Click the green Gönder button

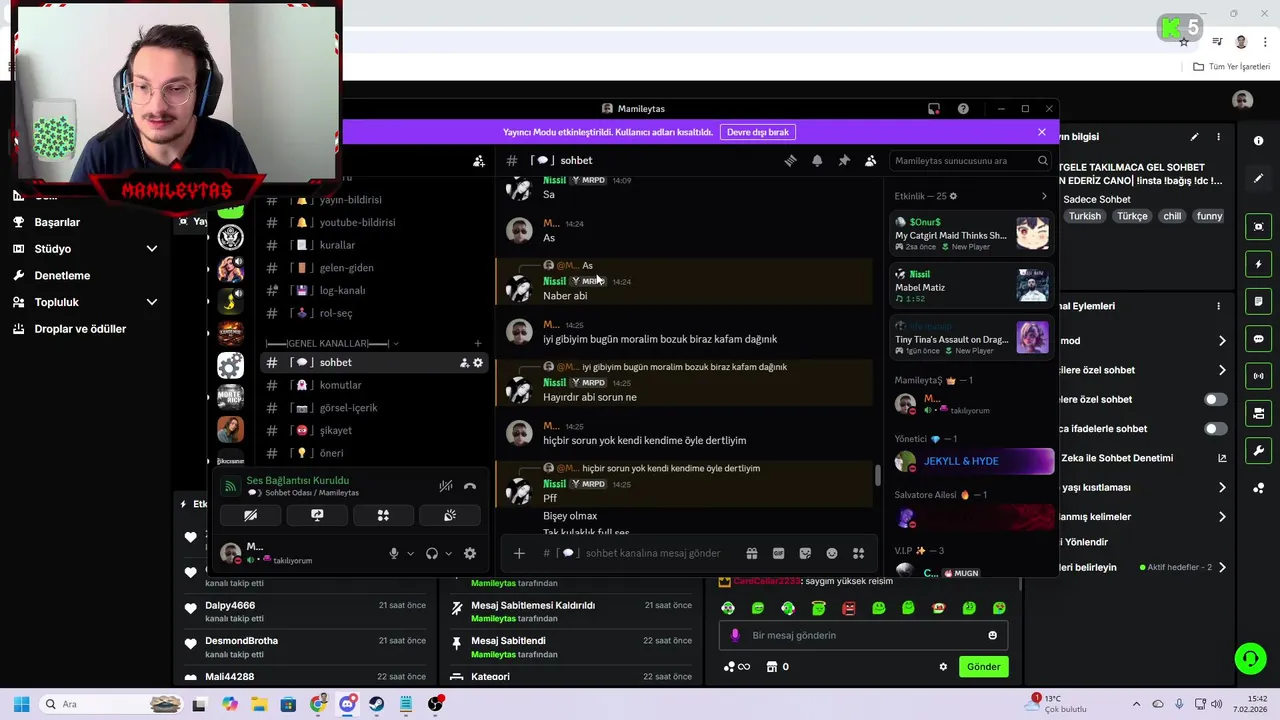[x=983, y=667]
